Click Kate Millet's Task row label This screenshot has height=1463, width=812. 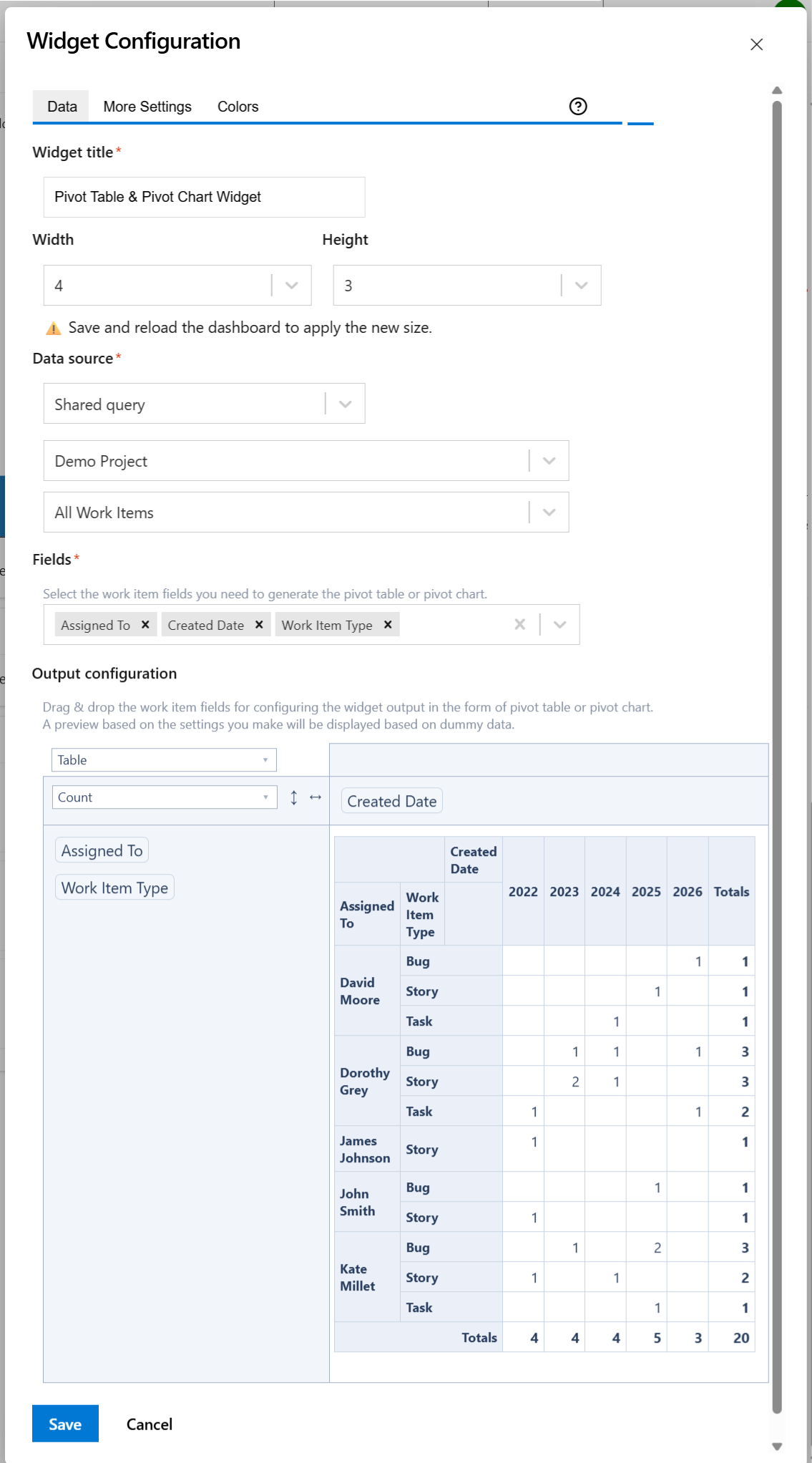[x=451, y=1308]
